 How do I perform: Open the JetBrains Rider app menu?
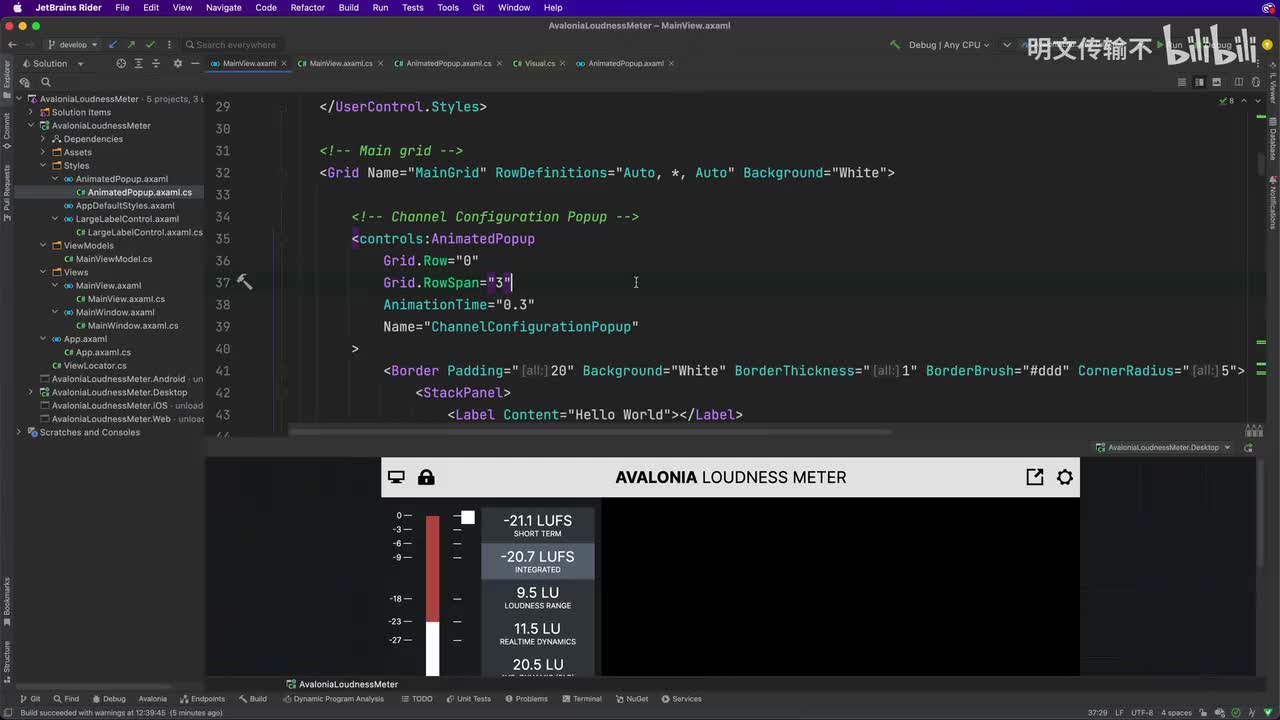tap(67, 7)
